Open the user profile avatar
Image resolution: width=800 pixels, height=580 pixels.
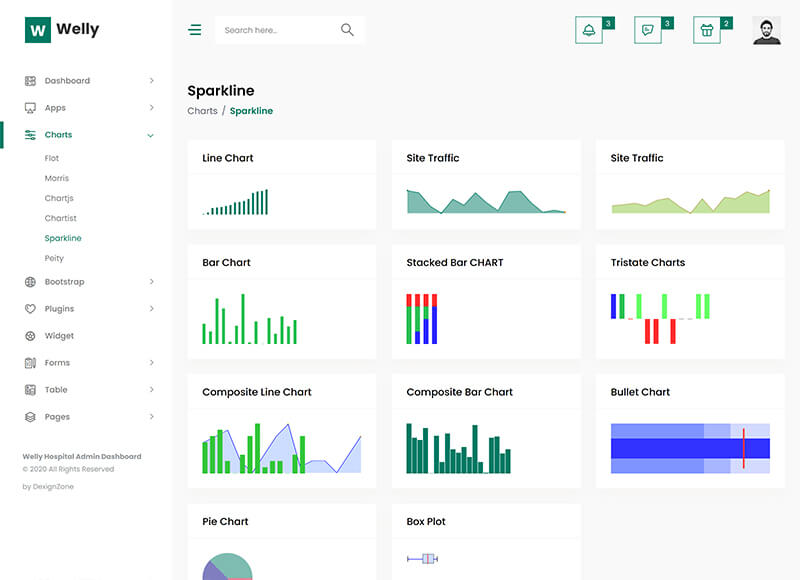point(766,31)
